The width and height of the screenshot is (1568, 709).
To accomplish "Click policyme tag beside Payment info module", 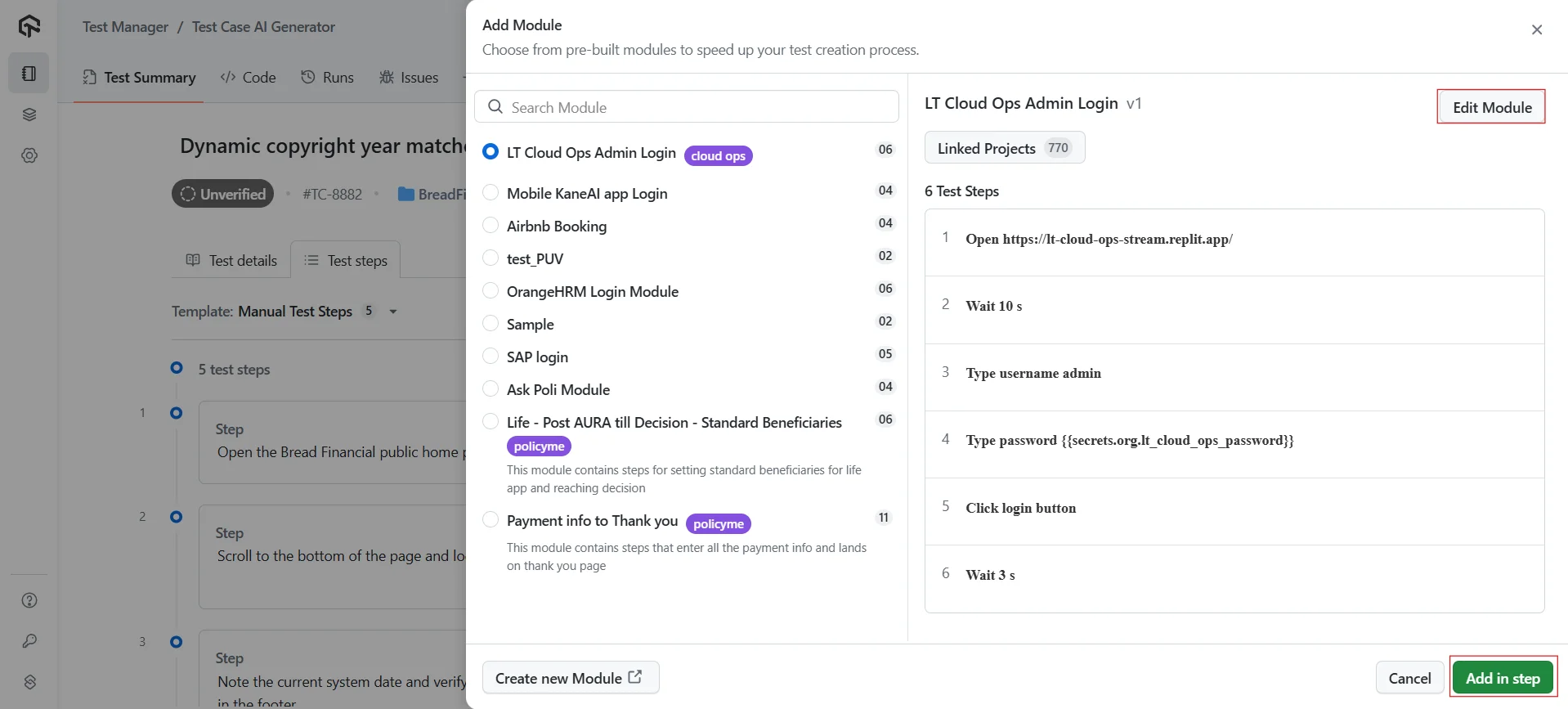I will tap(719, 523).
